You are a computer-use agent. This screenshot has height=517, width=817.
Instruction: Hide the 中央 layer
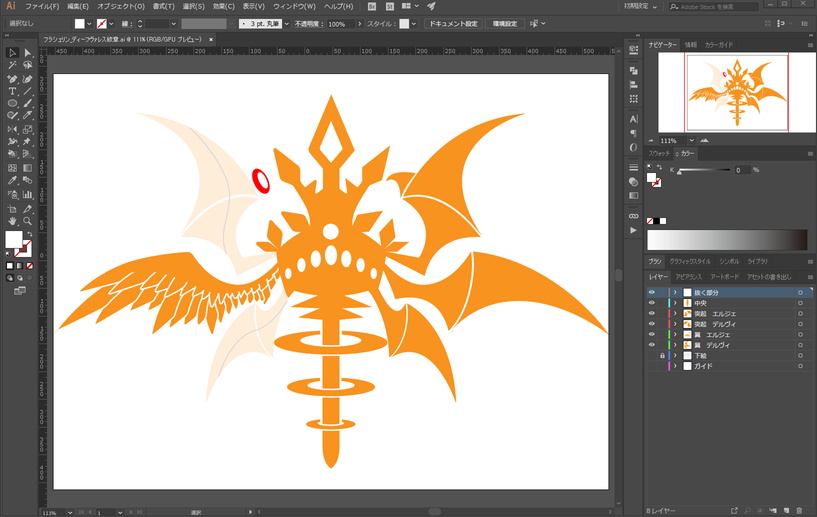point(651,303)
